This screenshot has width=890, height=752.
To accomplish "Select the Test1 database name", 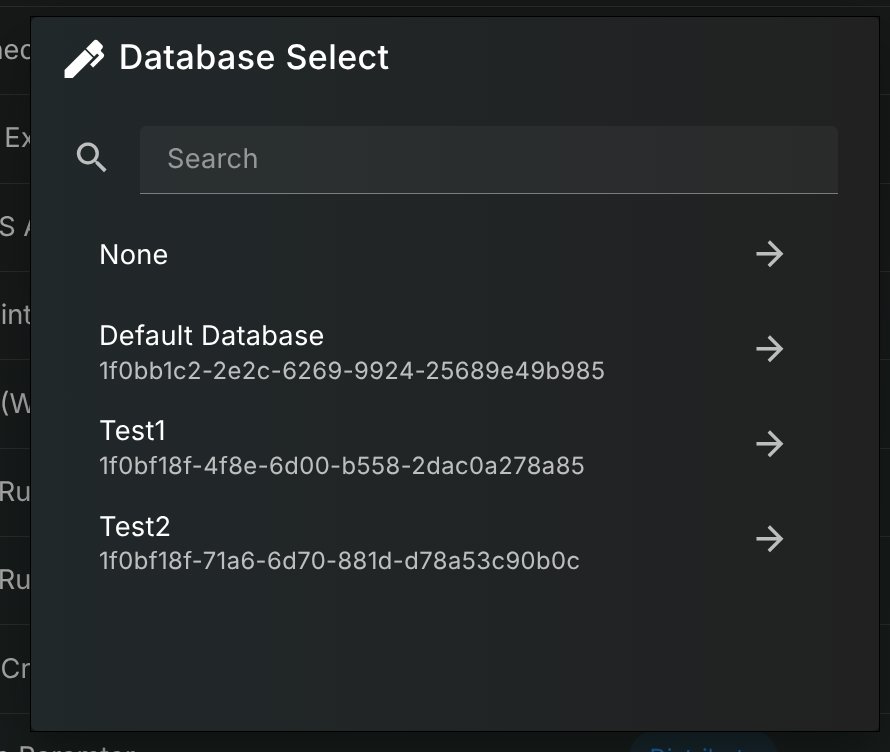I will 133,431.
